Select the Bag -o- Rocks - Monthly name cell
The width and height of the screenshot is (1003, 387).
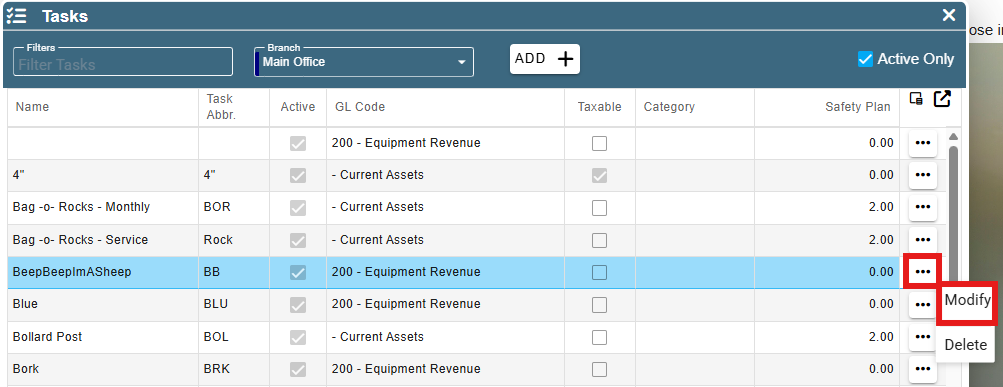coord(103,207)
